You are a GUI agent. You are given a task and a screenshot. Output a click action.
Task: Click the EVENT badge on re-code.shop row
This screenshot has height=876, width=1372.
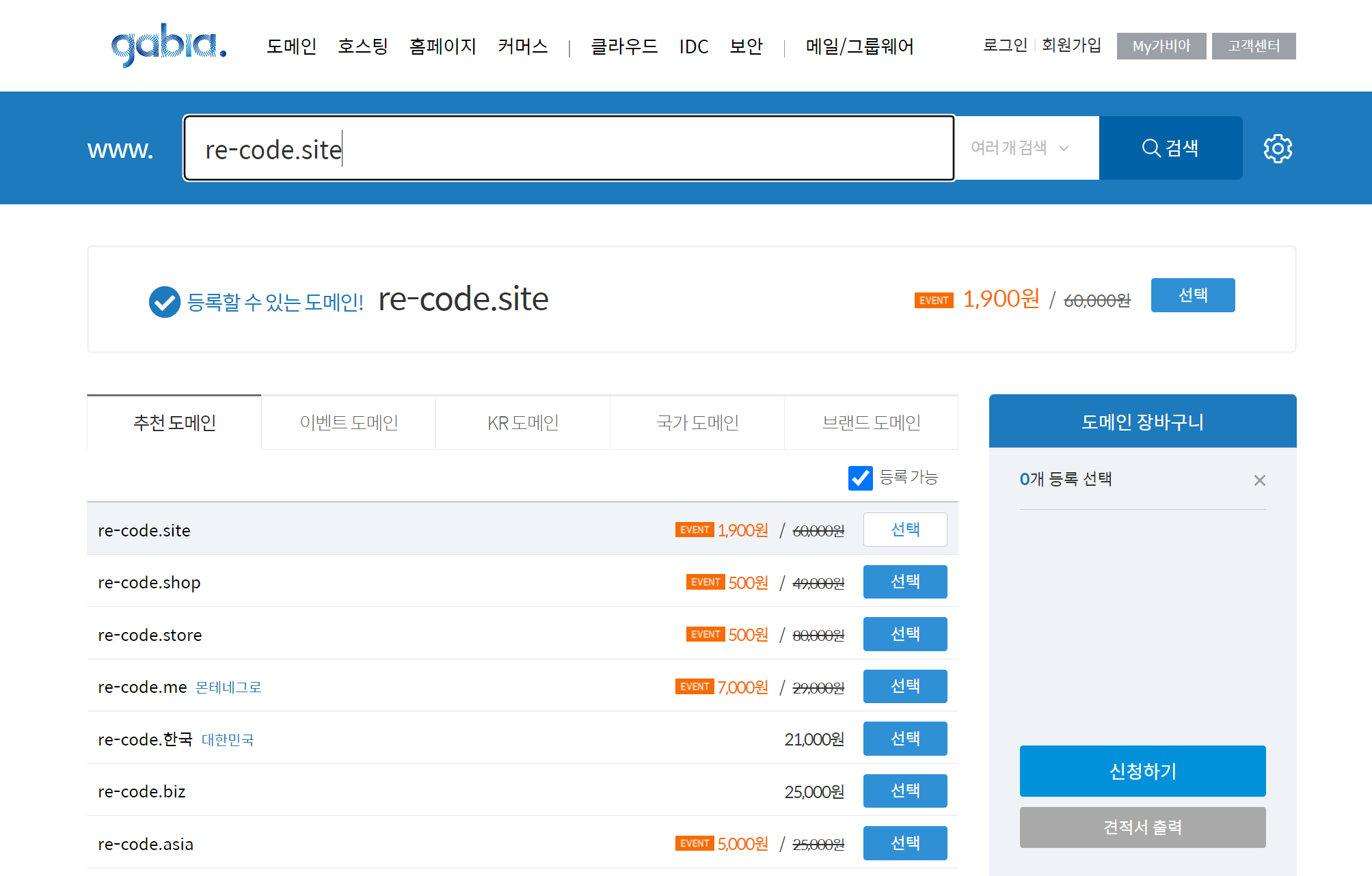pos(705,582)
